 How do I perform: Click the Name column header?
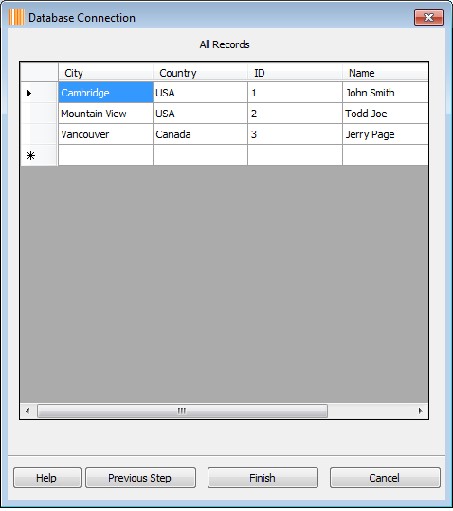pyautogui.click(x=385, y=72)
